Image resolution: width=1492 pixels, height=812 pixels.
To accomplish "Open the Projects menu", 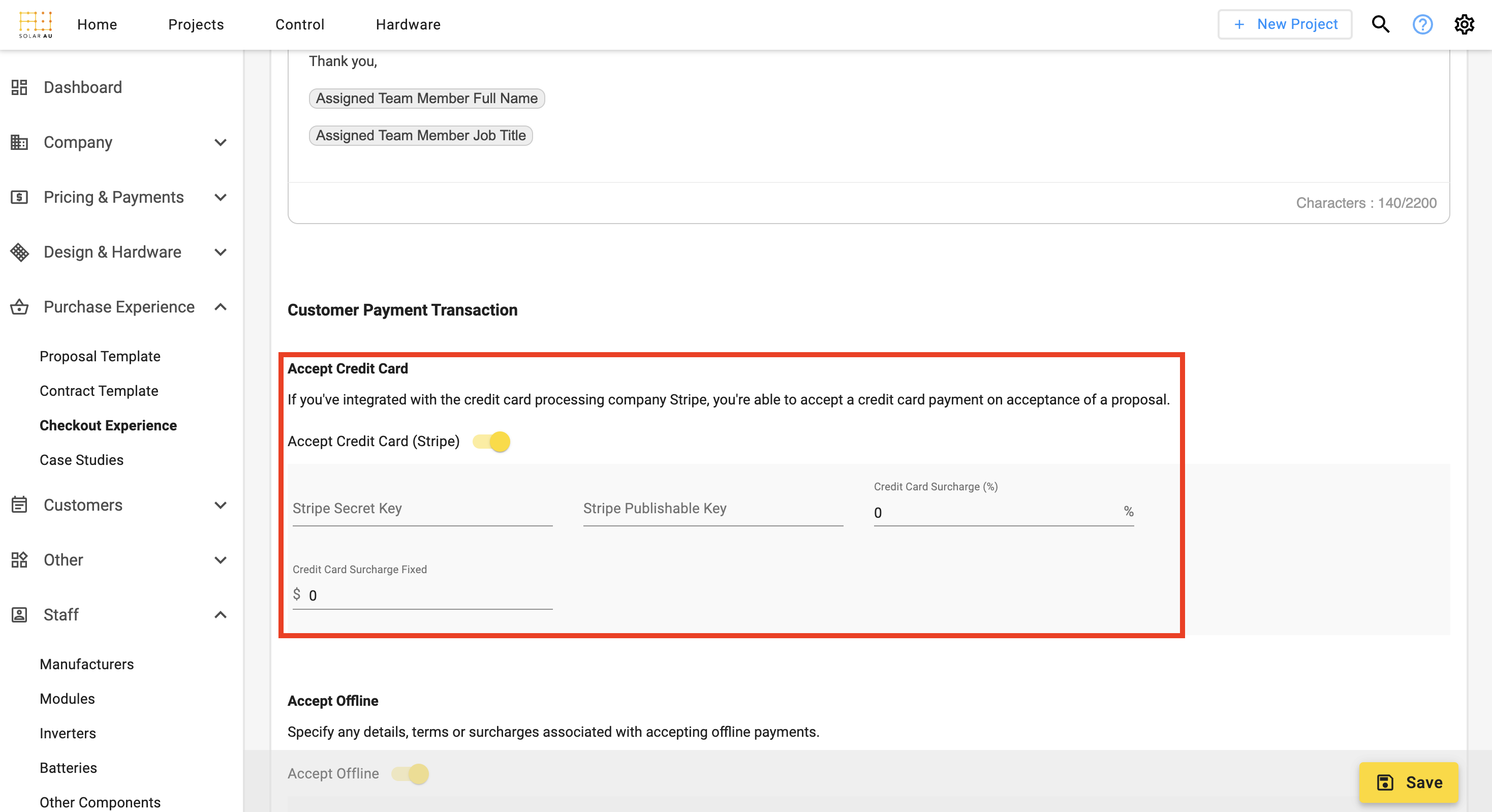I will (196, 24).
